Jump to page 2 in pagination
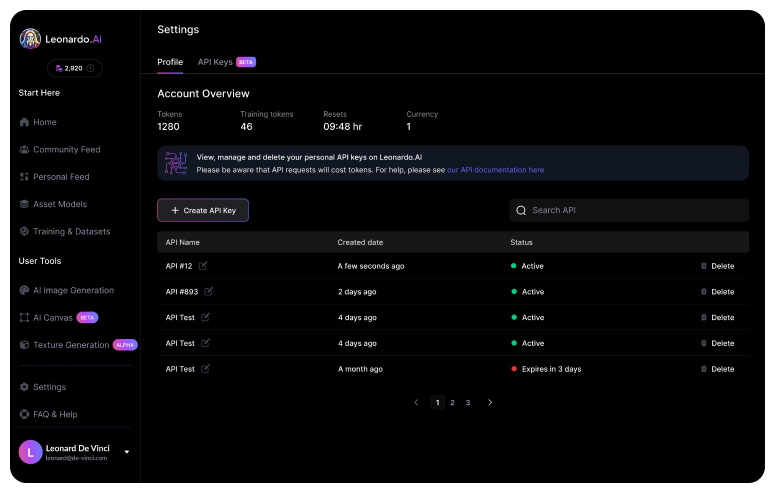 click(452, 403)
